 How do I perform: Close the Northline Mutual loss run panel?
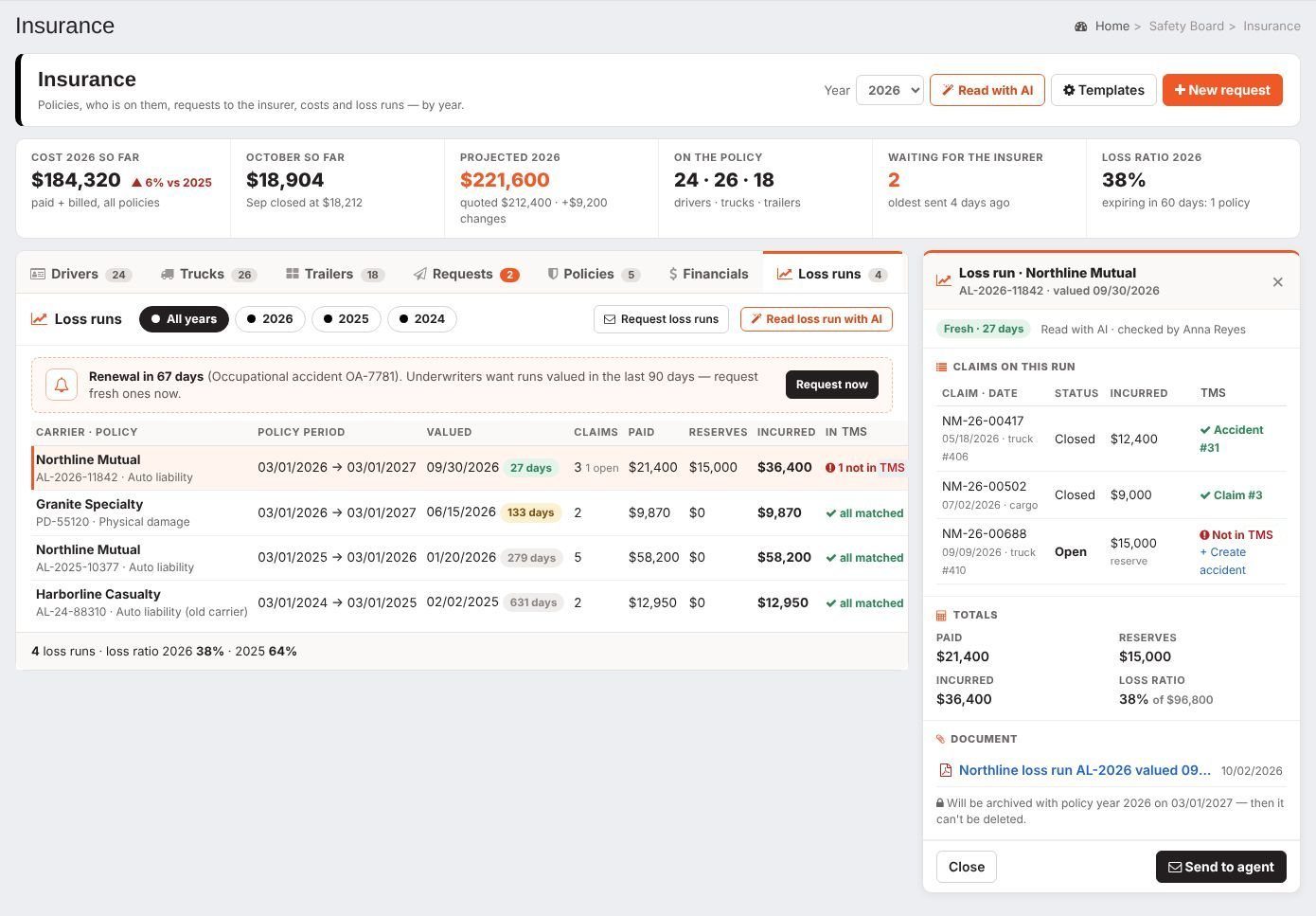click(x=1277, y=281)
